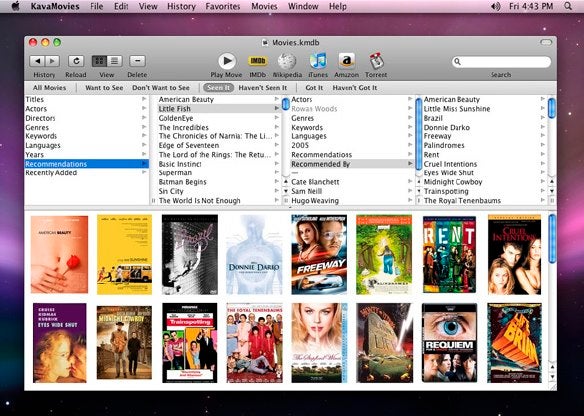Select the Want to See filter
This screenshot has width=584, height=416.
coord(104,88)
